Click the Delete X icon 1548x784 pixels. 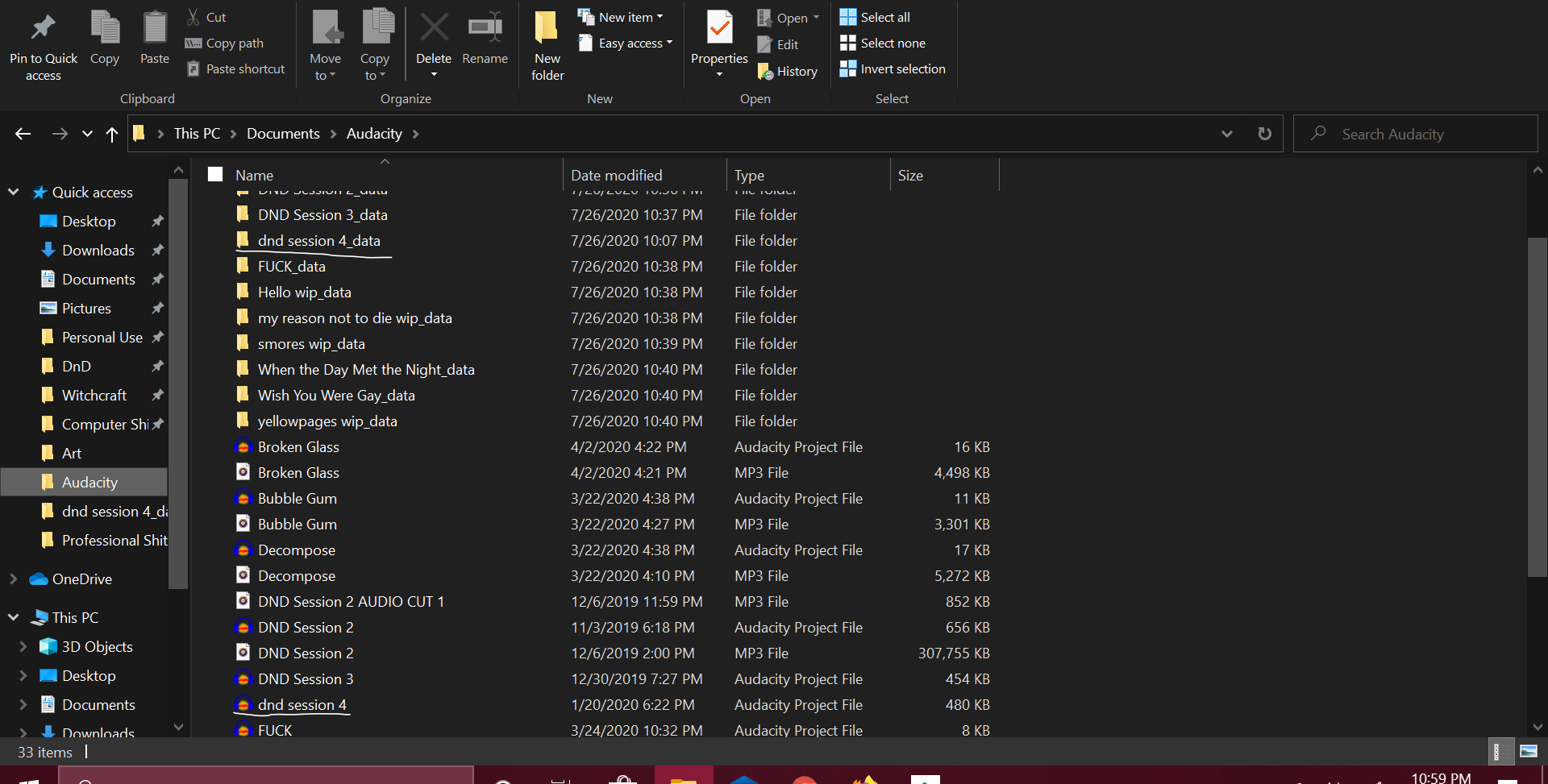click(434, 27)
